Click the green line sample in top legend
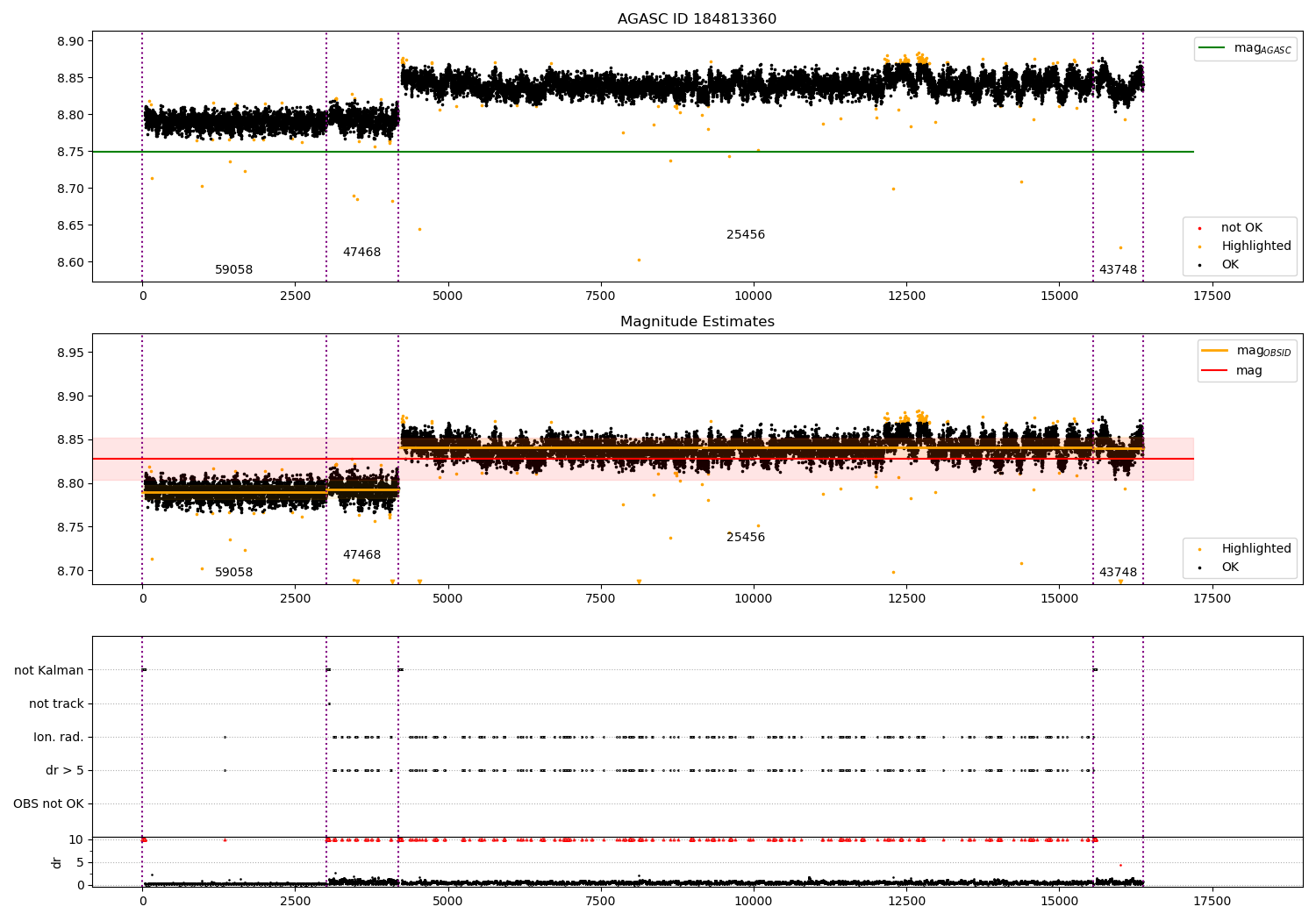The image size is (1316, 921). [x=1213, y=48]
